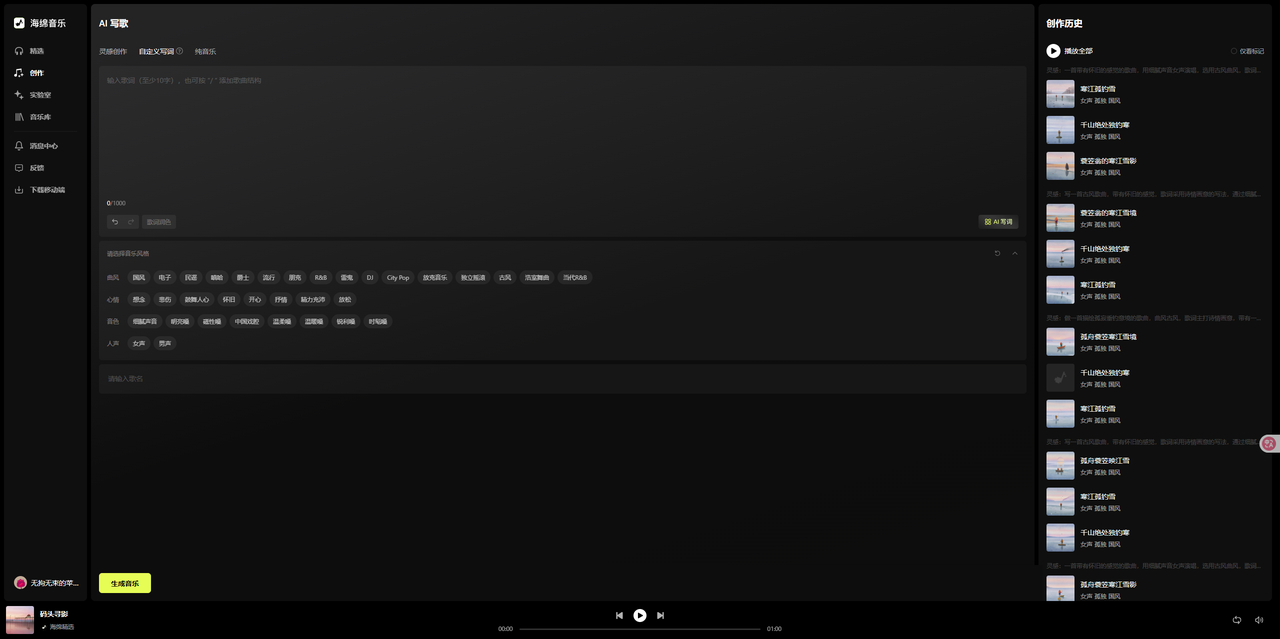Collapse the music style panel chevron
This screenshot has width=1280, height=639.
[1015, 253]
